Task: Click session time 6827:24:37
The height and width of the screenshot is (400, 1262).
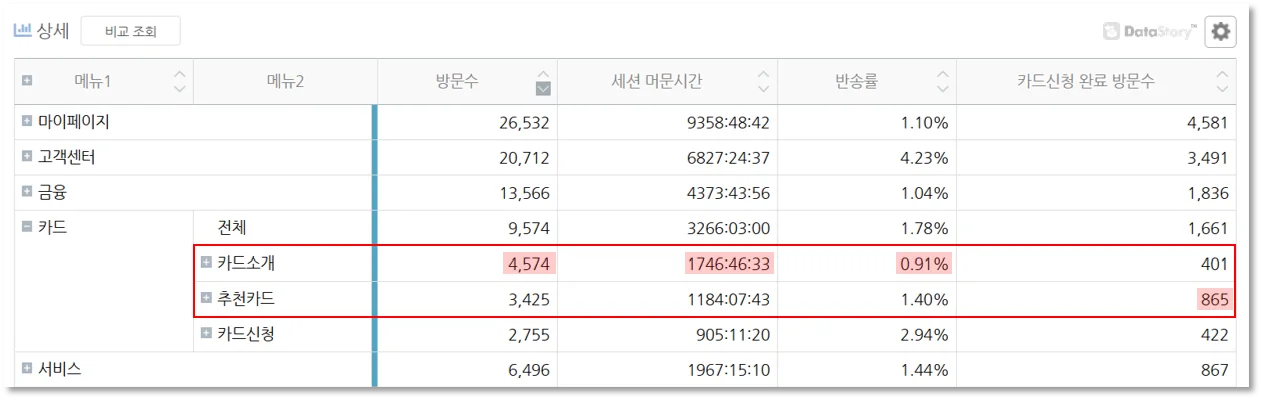Action: pyautogui.click(x=728, y=158)
